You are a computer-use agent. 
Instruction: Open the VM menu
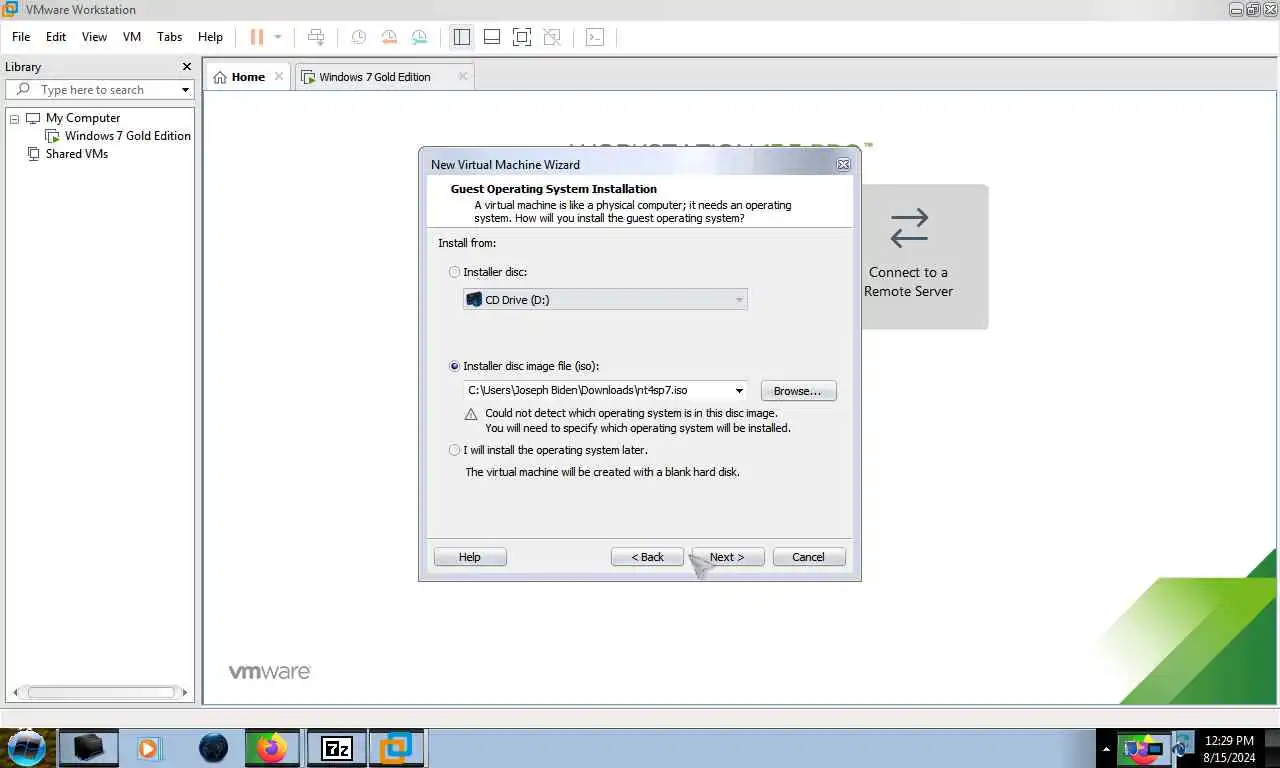[x=132, y=37]
